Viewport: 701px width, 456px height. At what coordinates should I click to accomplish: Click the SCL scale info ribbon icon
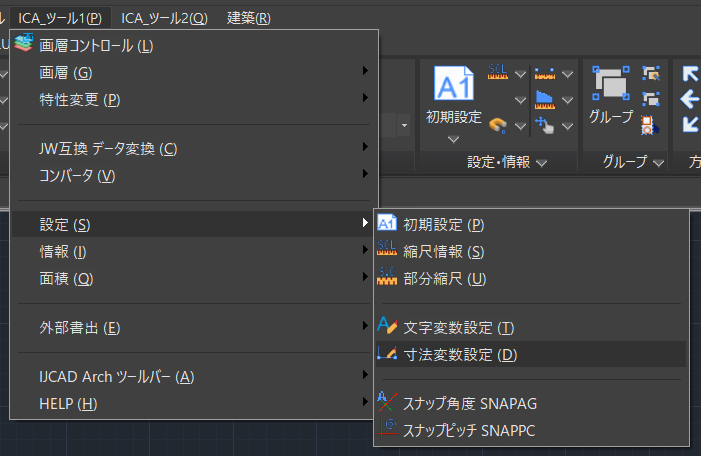coord(498,72)
